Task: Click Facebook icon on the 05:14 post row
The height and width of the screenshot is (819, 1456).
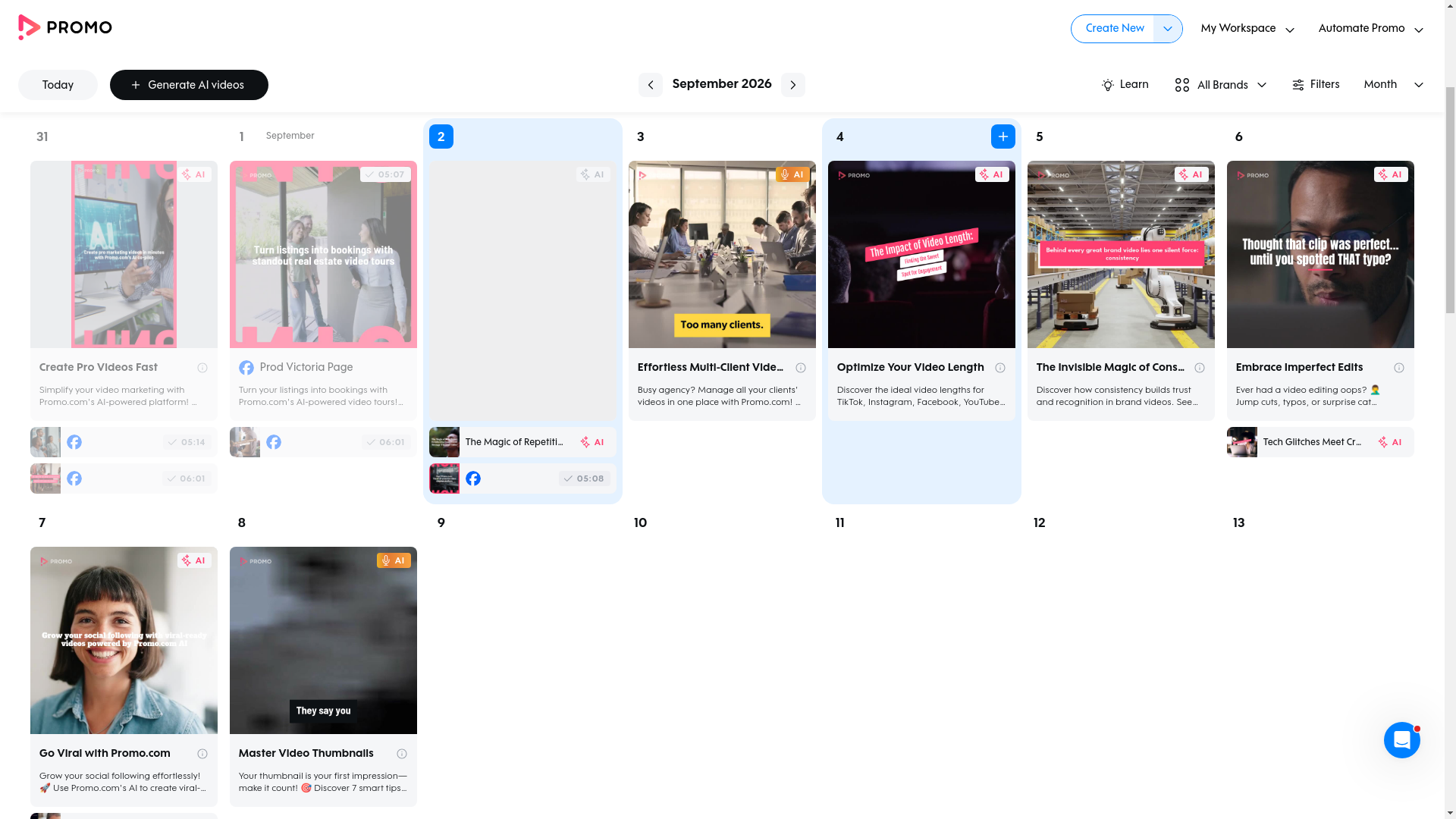Action: 74,442
